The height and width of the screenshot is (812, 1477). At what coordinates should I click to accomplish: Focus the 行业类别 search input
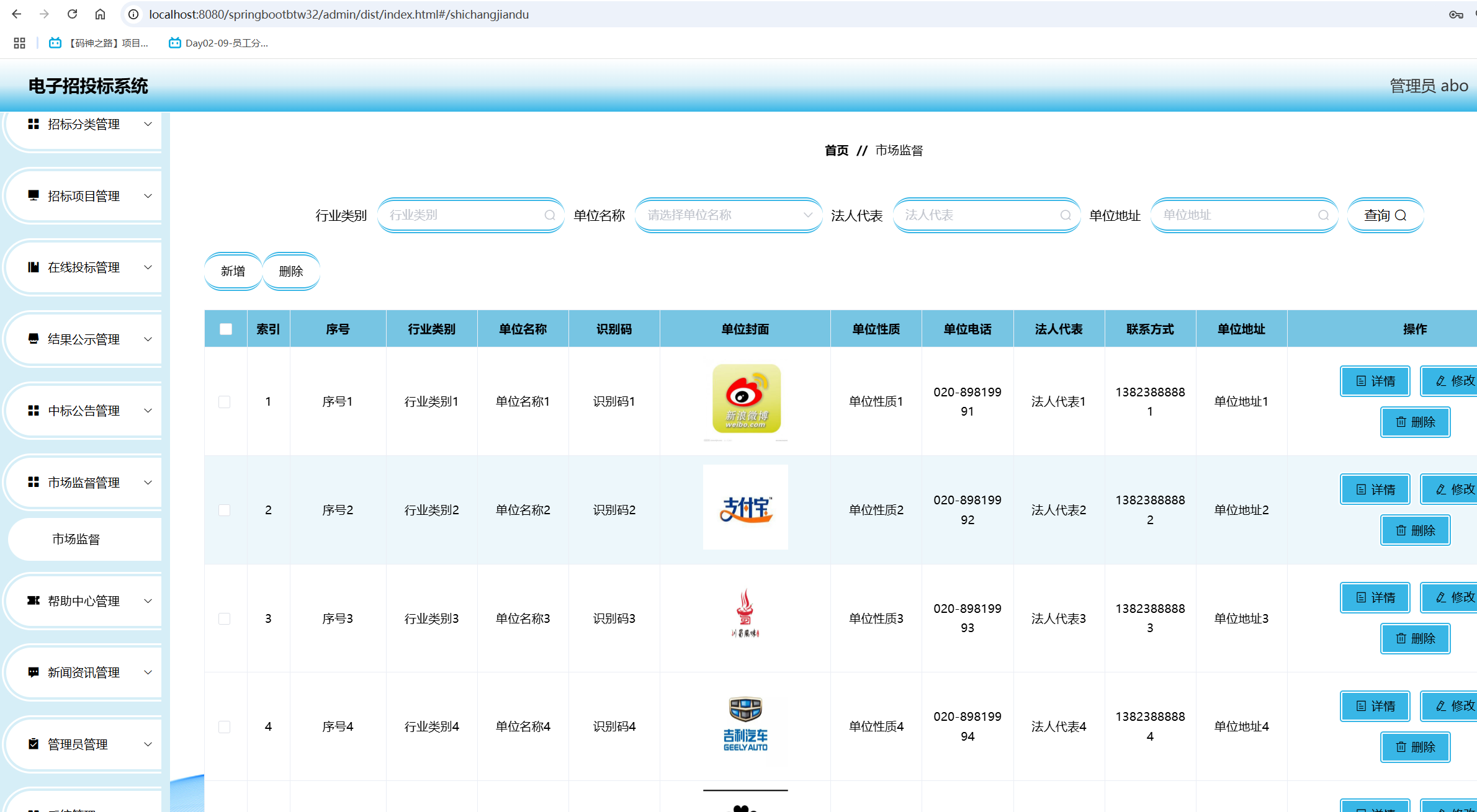pyautogui.click(x=470, y=215)
